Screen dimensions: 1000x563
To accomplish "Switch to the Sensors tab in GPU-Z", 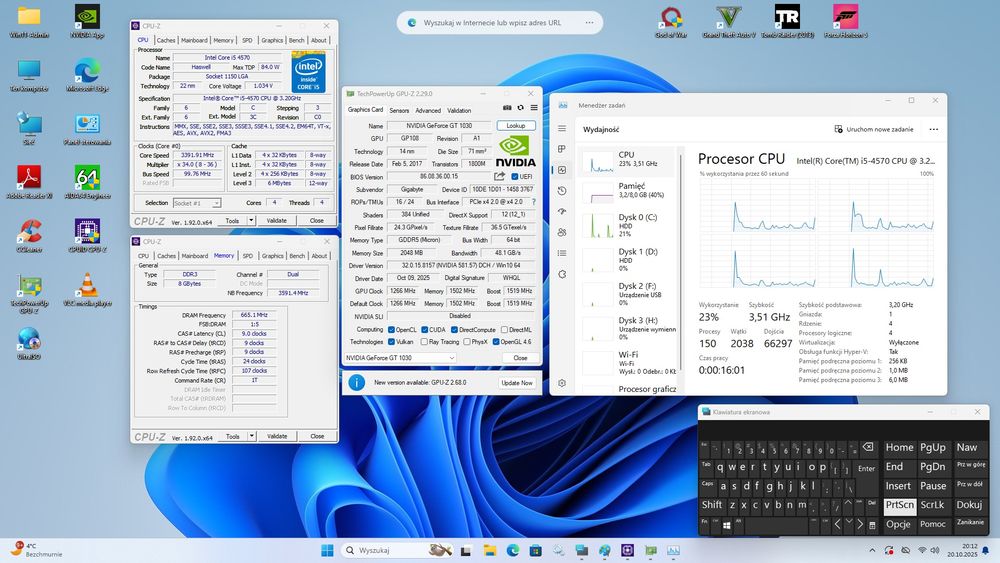I will pyautogui.click(x=398, y=110).
